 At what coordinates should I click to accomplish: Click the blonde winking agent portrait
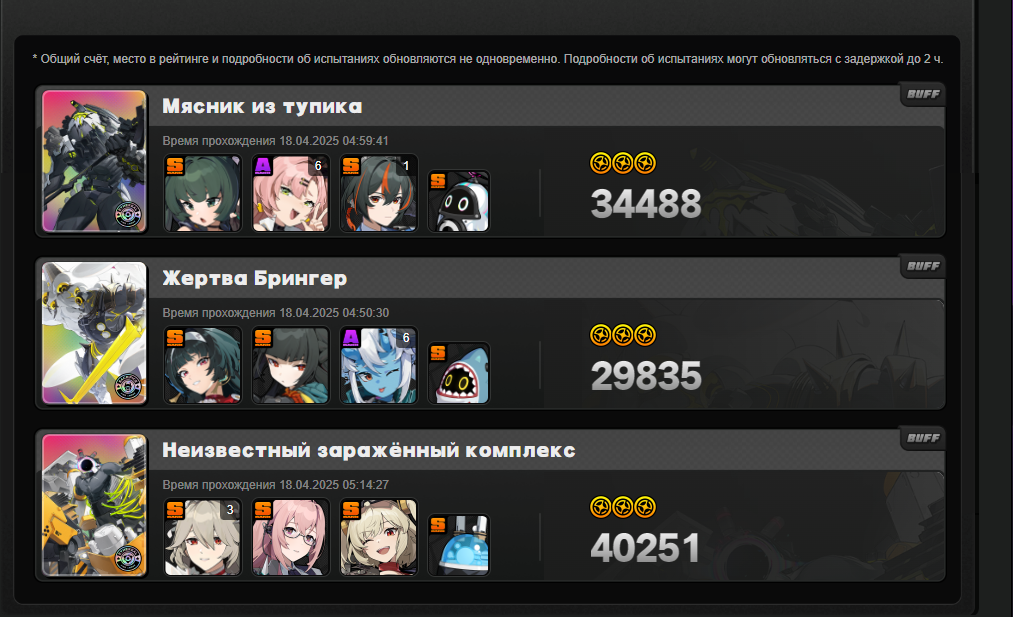coord(379,537)
